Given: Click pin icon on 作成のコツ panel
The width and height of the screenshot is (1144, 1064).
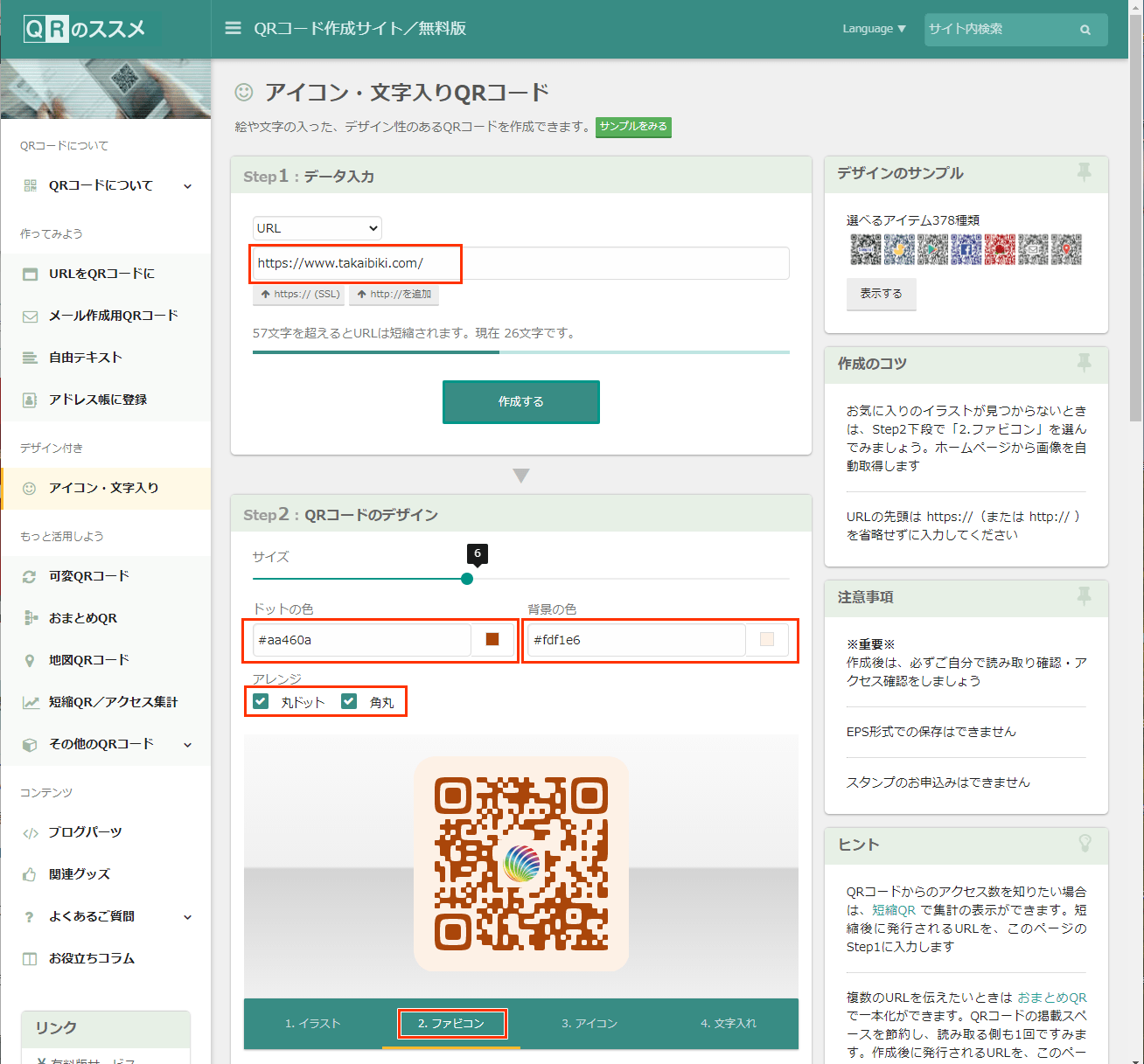Looking at the screenshot, I should tap(1084, 363).
